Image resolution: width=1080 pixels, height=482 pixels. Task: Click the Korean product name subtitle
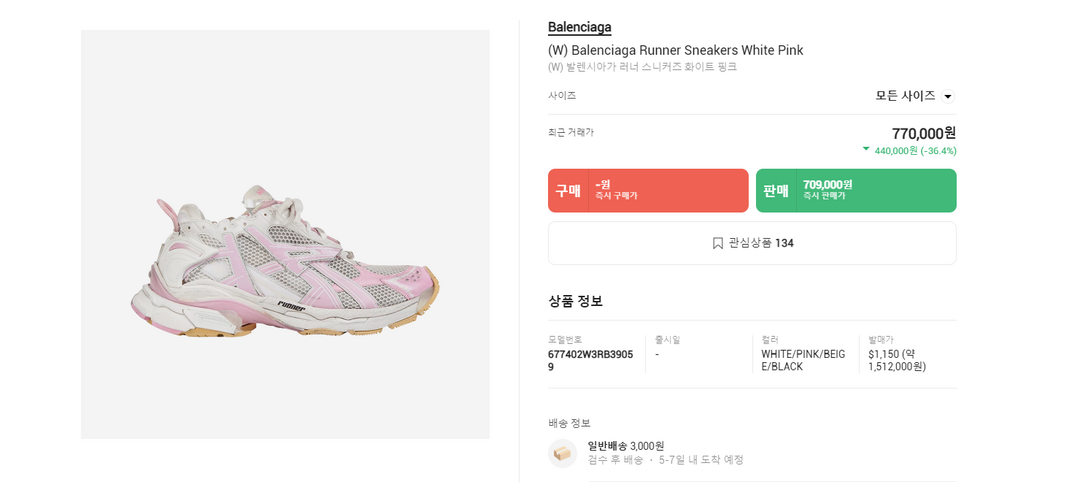click(x=642, y=67)
